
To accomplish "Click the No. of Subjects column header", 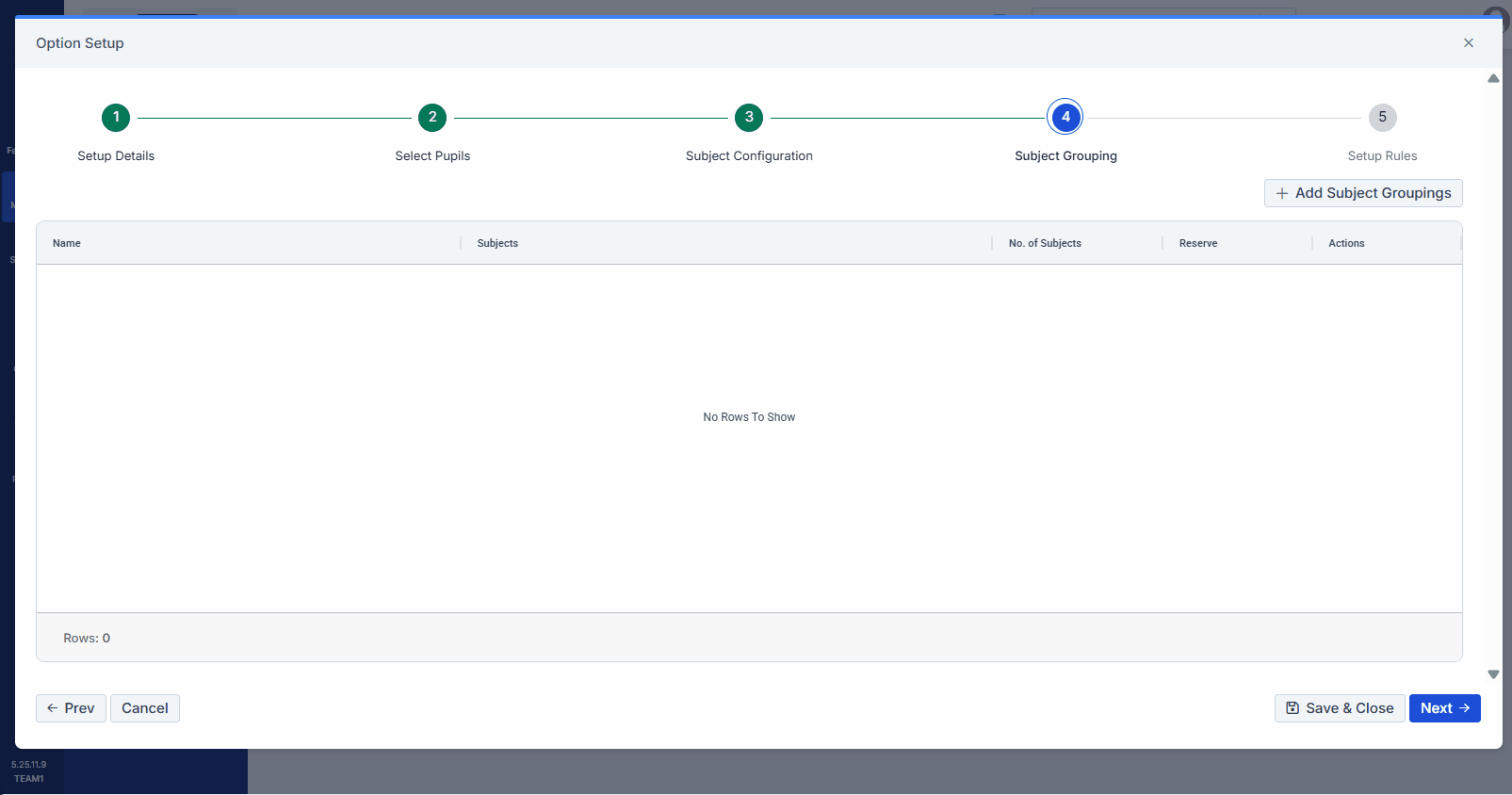I will tap(1045, 243).
